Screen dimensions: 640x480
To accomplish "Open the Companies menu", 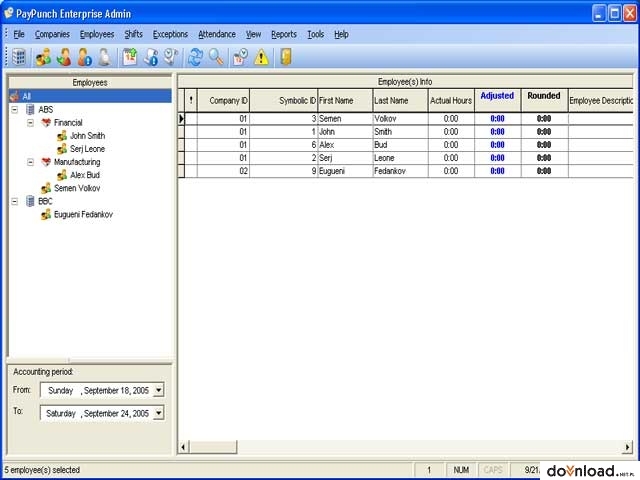I will pos(52,34).
